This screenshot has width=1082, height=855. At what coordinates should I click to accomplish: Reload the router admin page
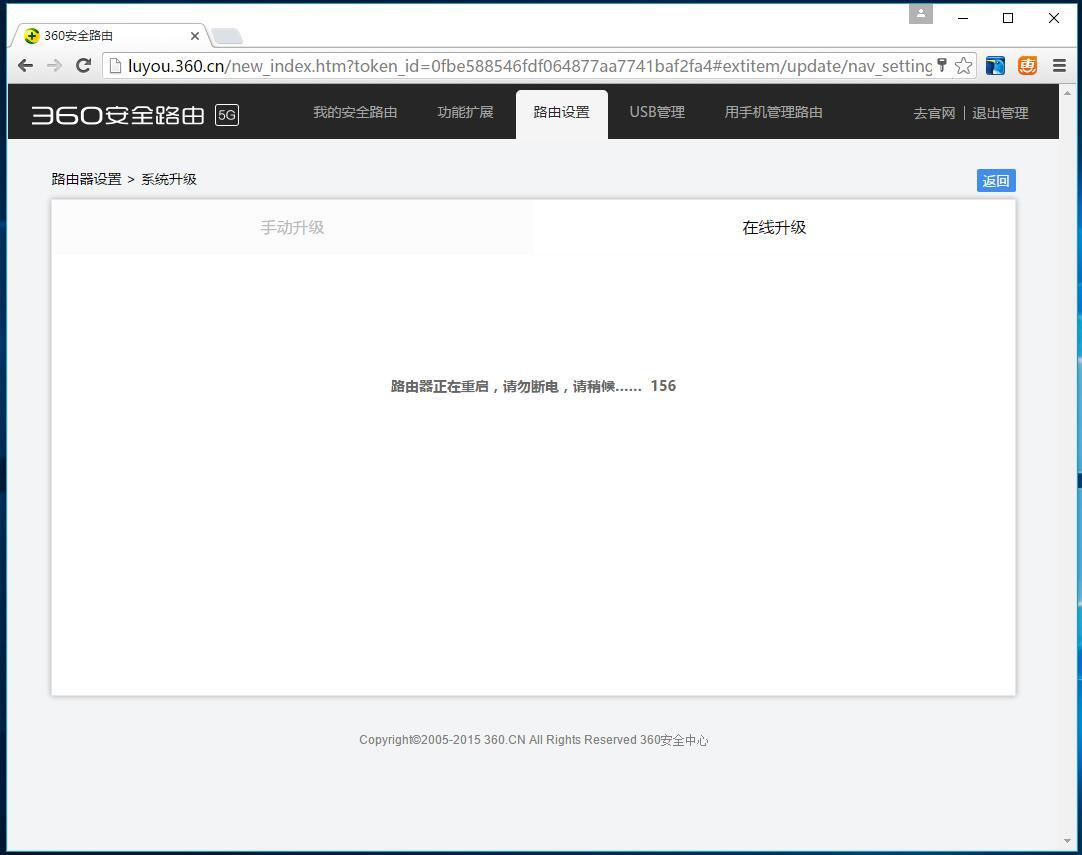pos(83,65)
